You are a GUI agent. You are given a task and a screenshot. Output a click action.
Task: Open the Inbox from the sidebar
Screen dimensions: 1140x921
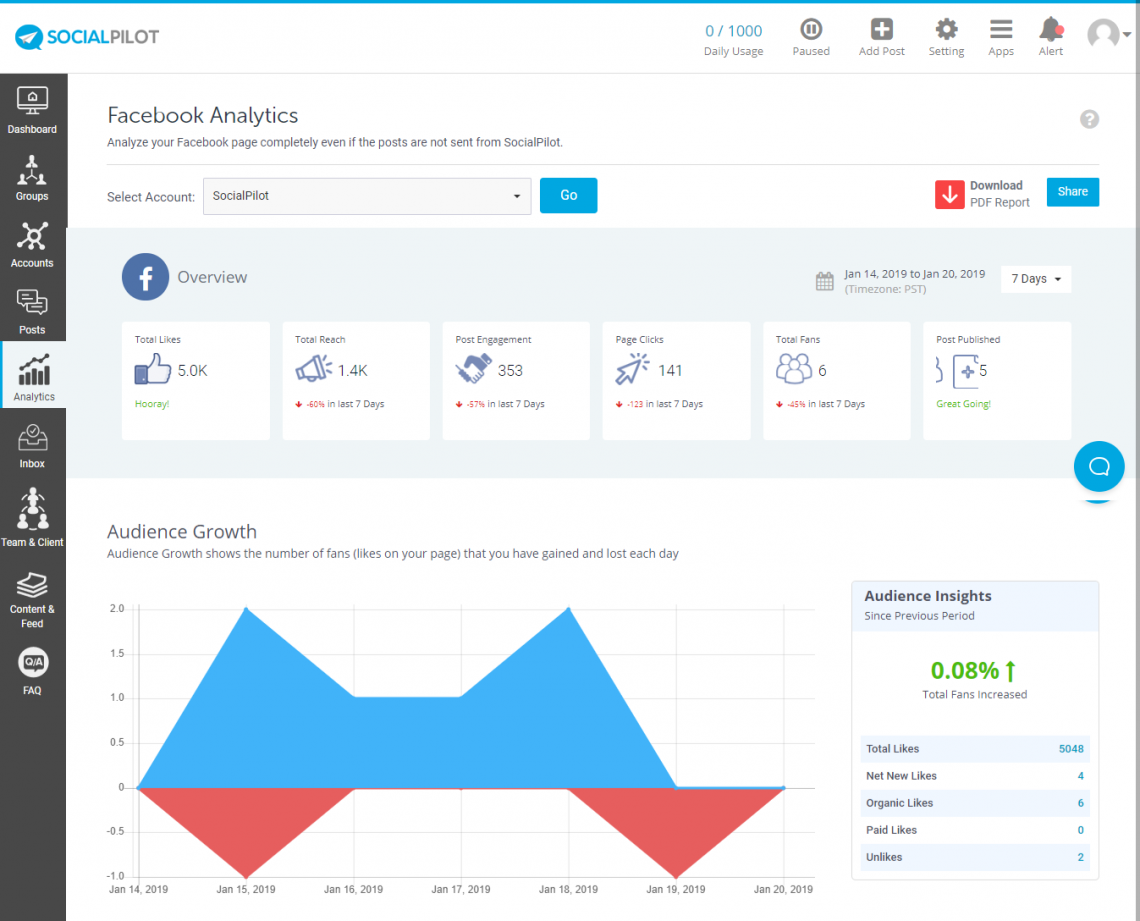(x=32, y=444)
